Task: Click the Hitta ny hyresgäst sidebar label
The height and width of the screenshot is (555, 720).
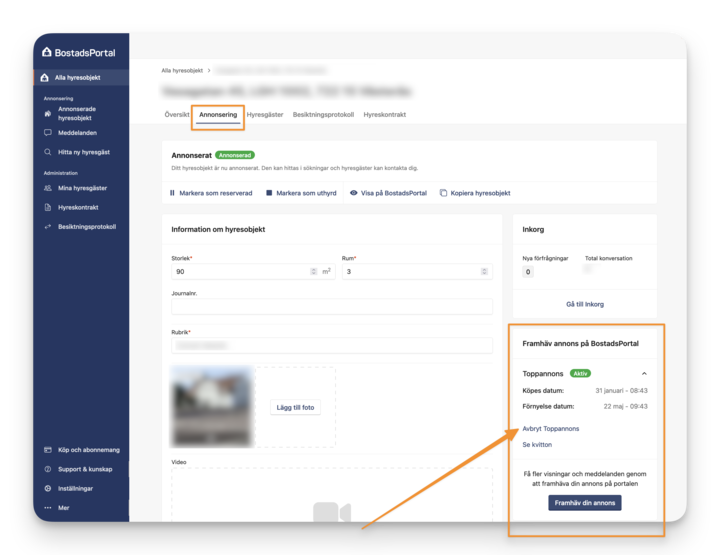Action: pyautogui.click(x=84, y=152)
